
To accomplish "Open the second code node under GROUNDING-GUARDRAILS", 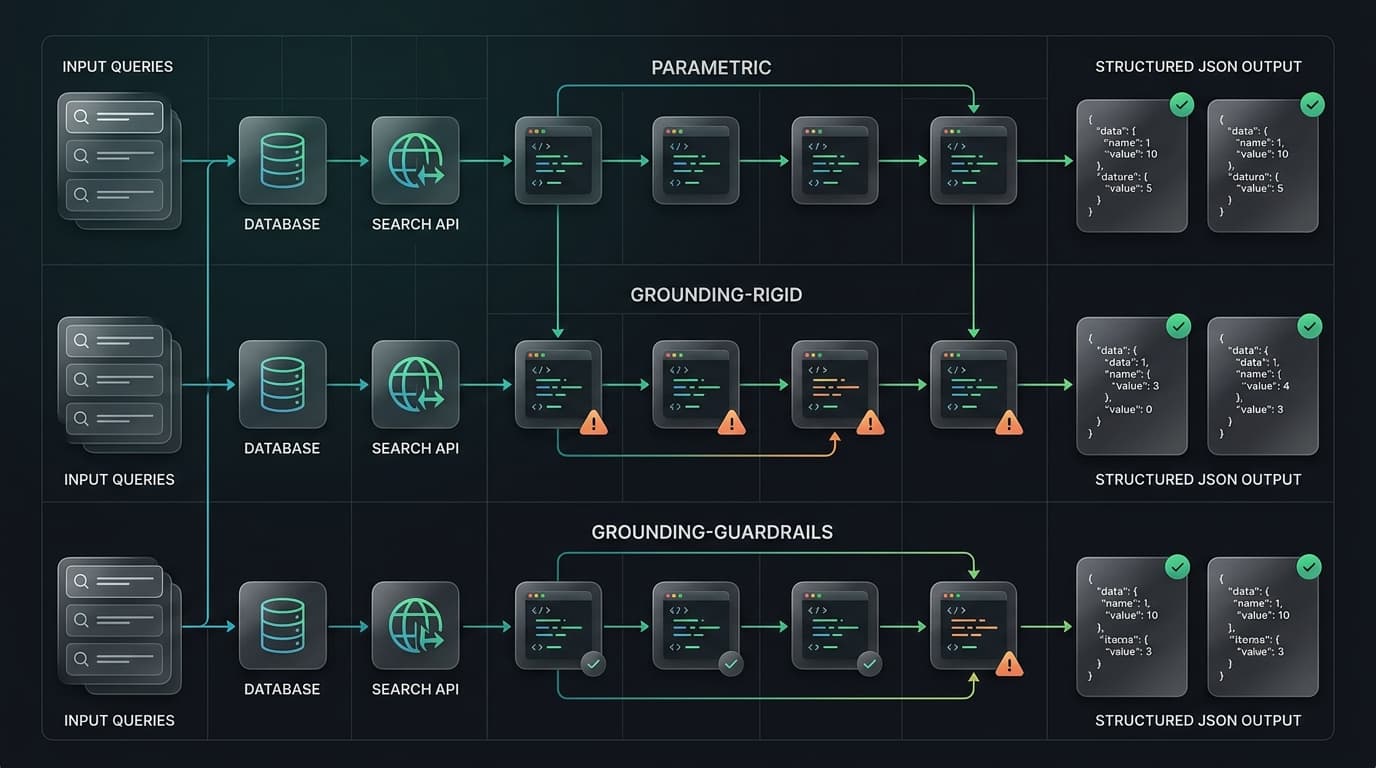I will pos(696,626).
